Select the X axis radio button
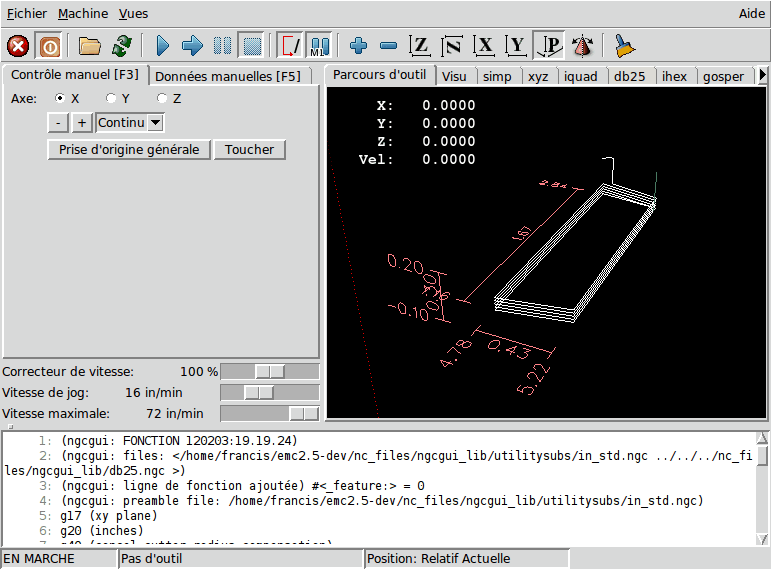Image resolution: width=771 pixels, height=569 pixels. click(60, 98)
